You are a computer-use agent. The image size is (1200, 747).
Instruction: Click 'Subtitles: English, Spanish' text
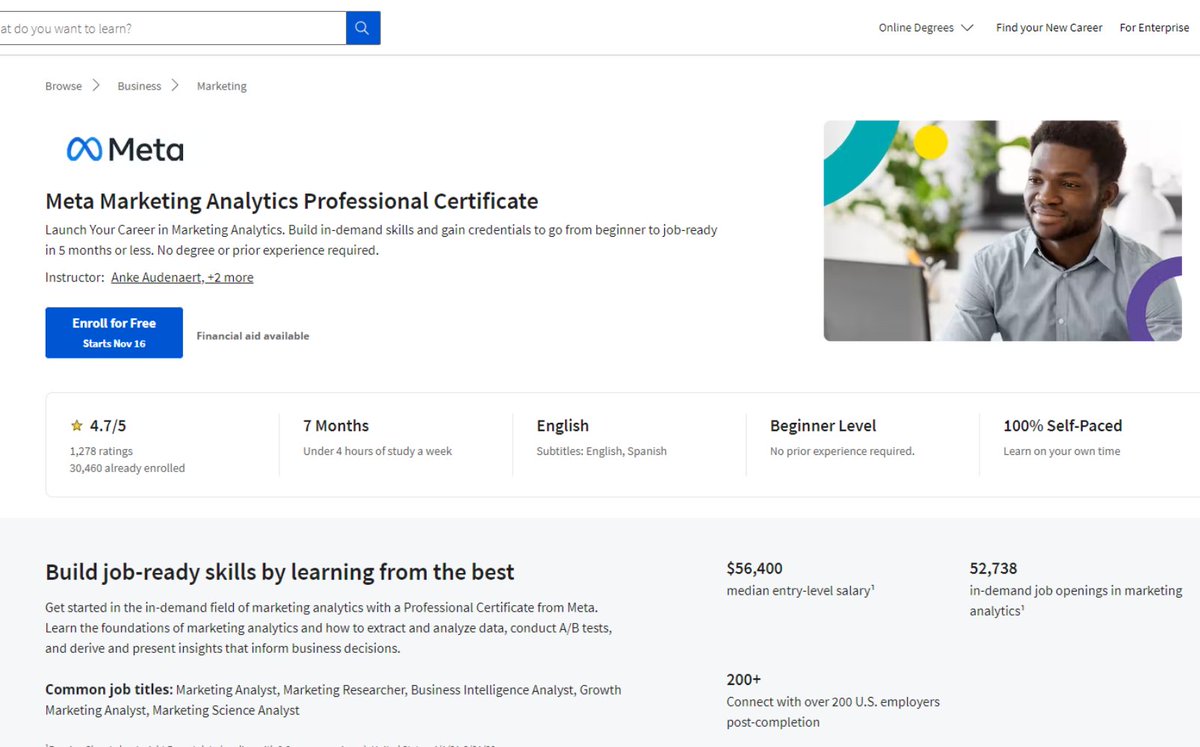pos(601,451)
